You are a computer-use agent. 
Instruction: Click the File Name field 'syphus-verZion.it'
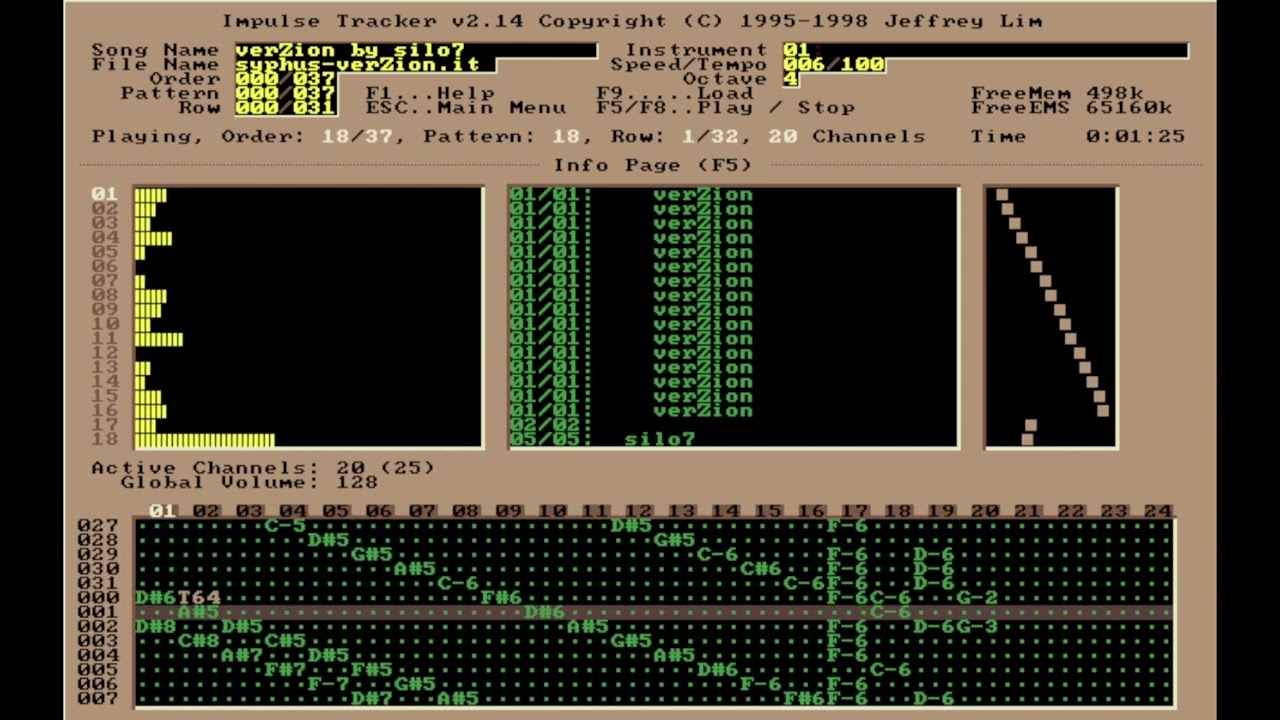(364, 64)
